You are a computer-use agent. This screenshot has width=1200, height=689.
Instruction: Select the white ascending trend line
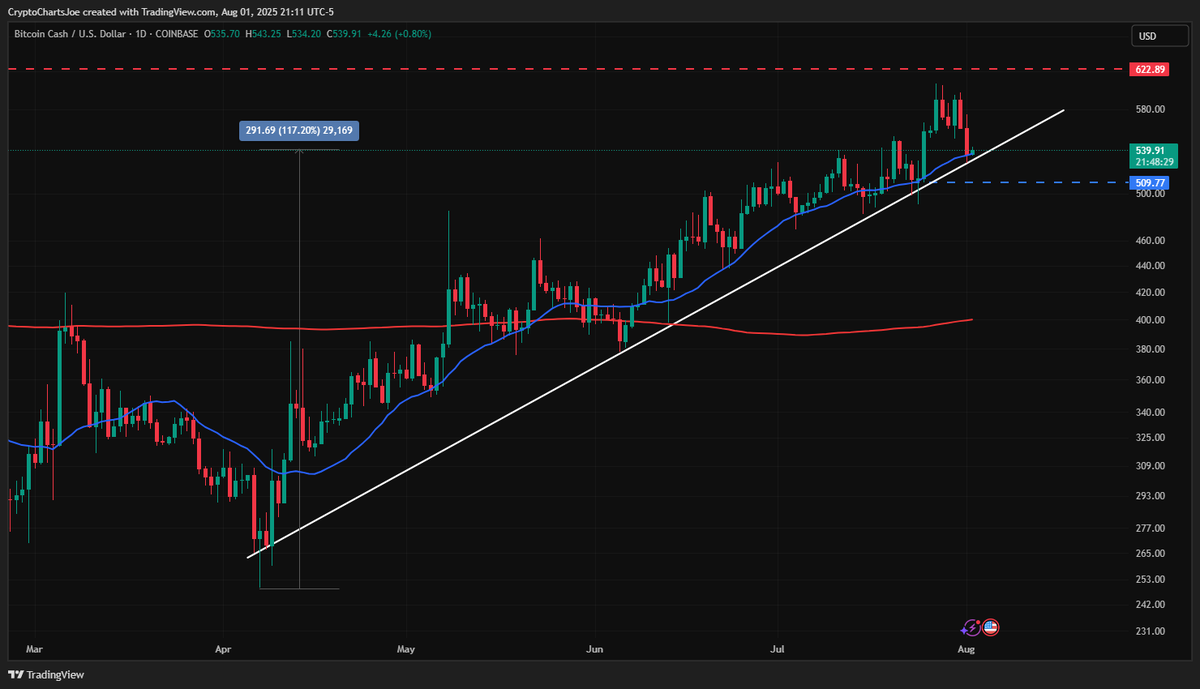(x=655, y=333)
